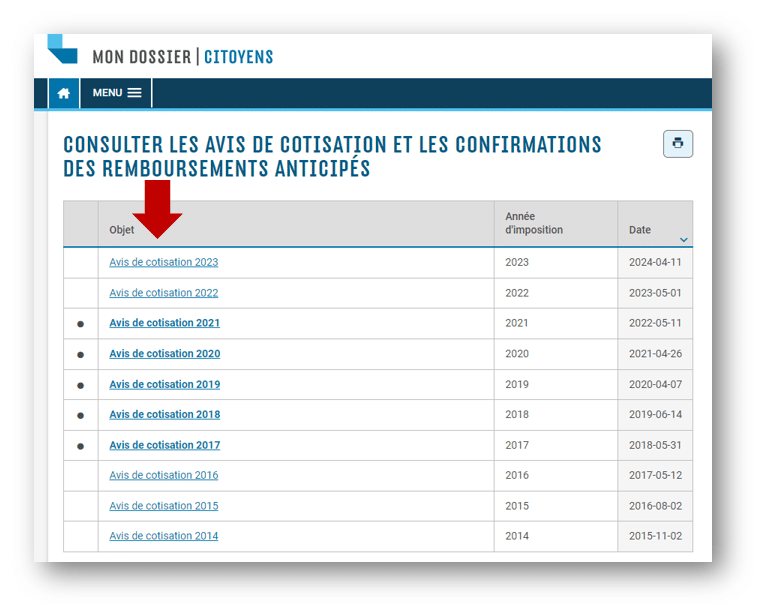The height and width of the screenshot is (612, 763).
Task: Open Avis de cotisation 2023 link
Action: coord(164,262)
